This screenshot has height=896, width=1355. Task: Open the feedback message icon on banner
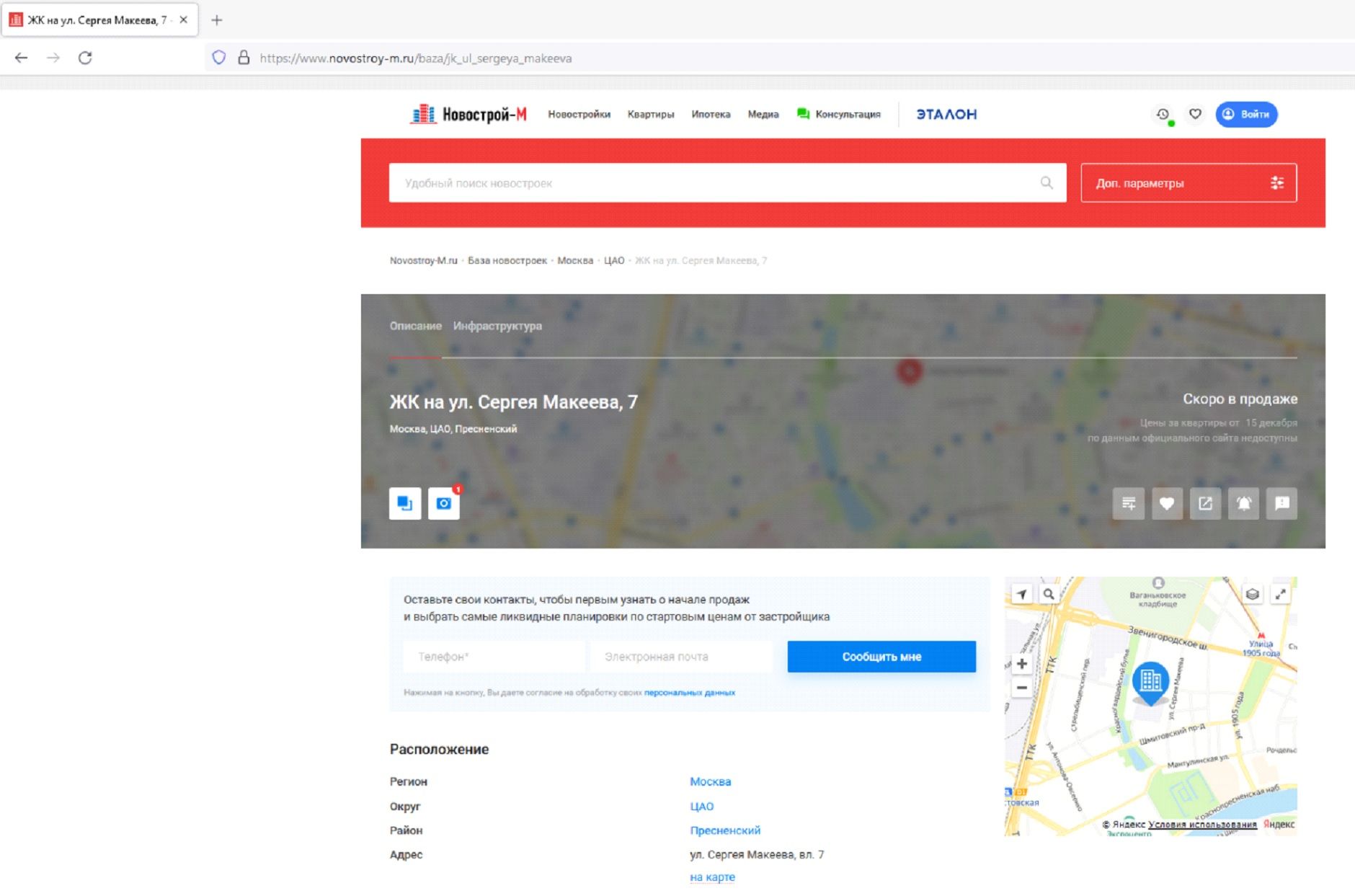tap(1281, 504)
